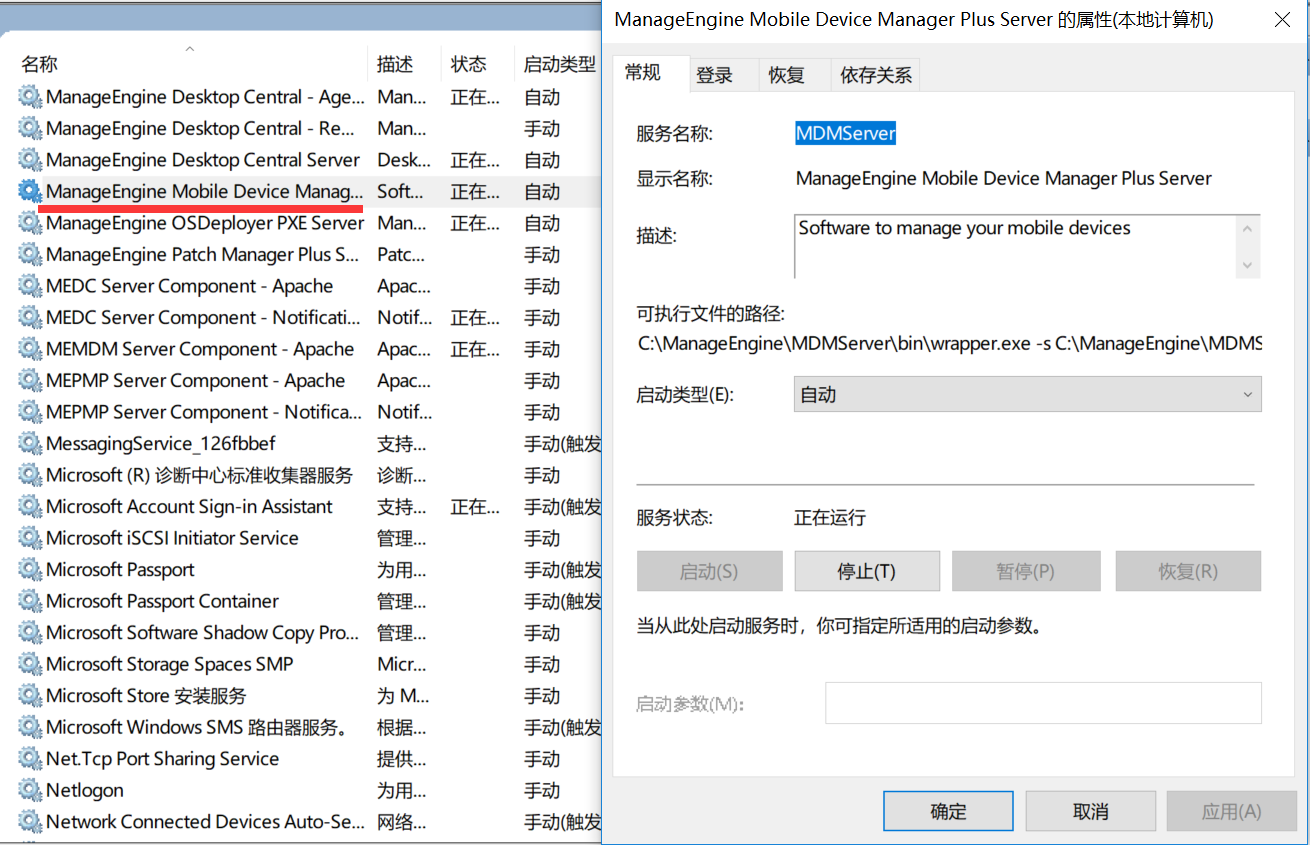Screen dimensions: 1310x845
Task: Click gear icon of ManageEngine OSDeployer PXE Server
Action: click(30, 223)
